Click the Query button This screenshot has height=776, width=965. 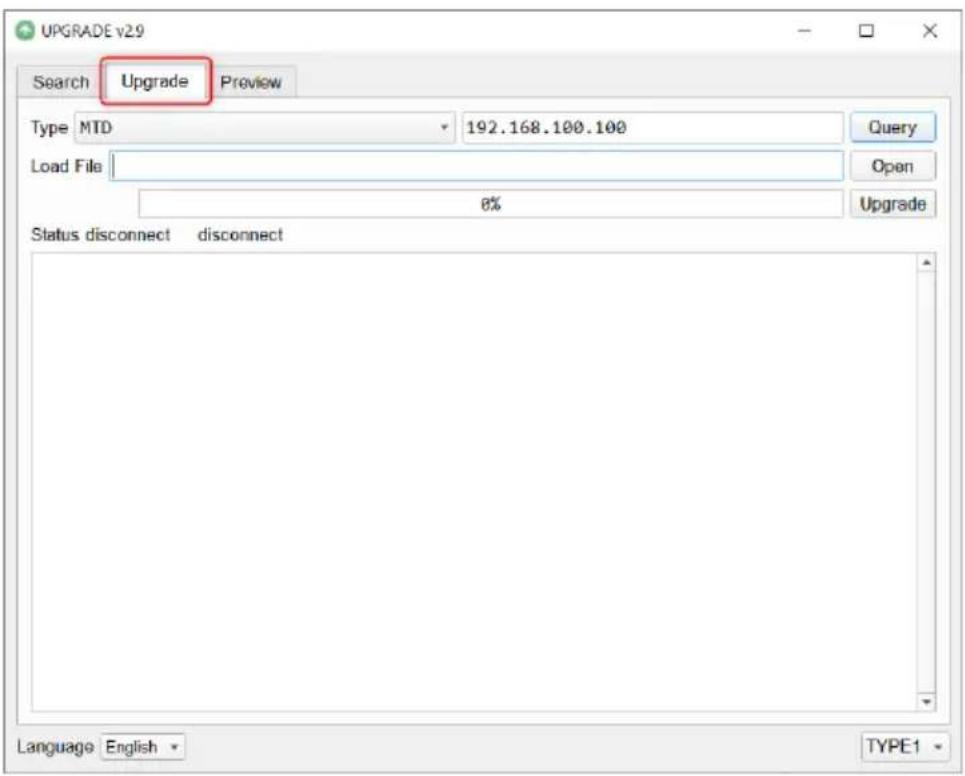tap(892, 127)
